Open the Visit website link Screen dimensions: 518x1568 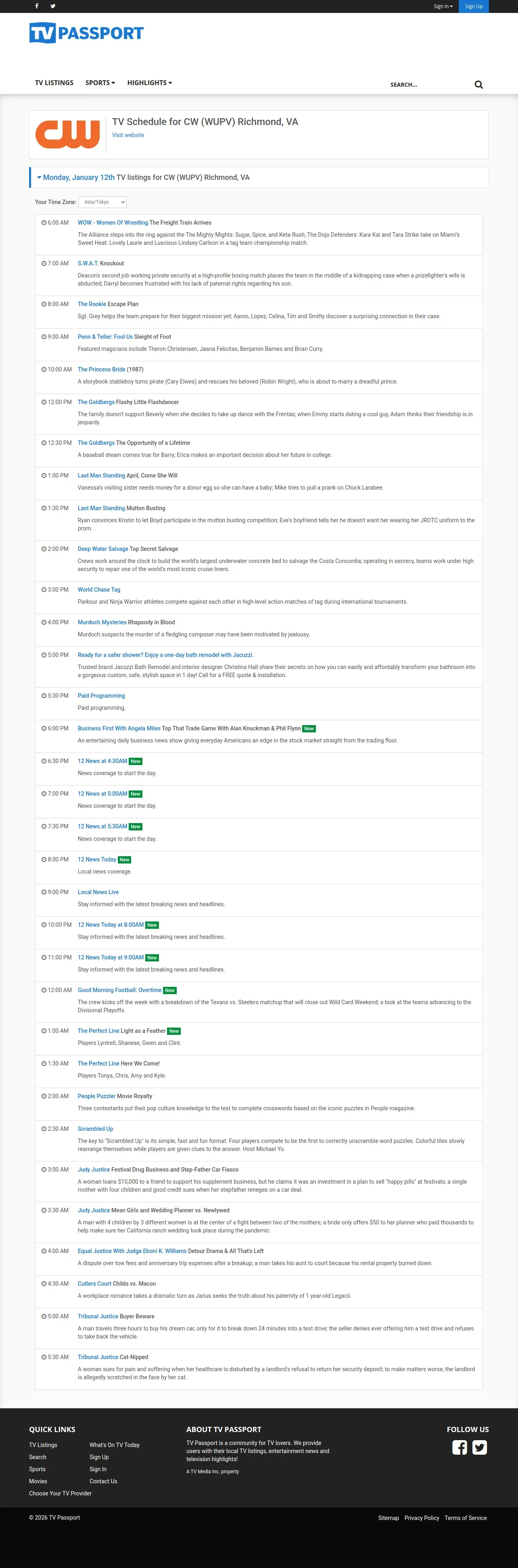click(x=128, y=135)
